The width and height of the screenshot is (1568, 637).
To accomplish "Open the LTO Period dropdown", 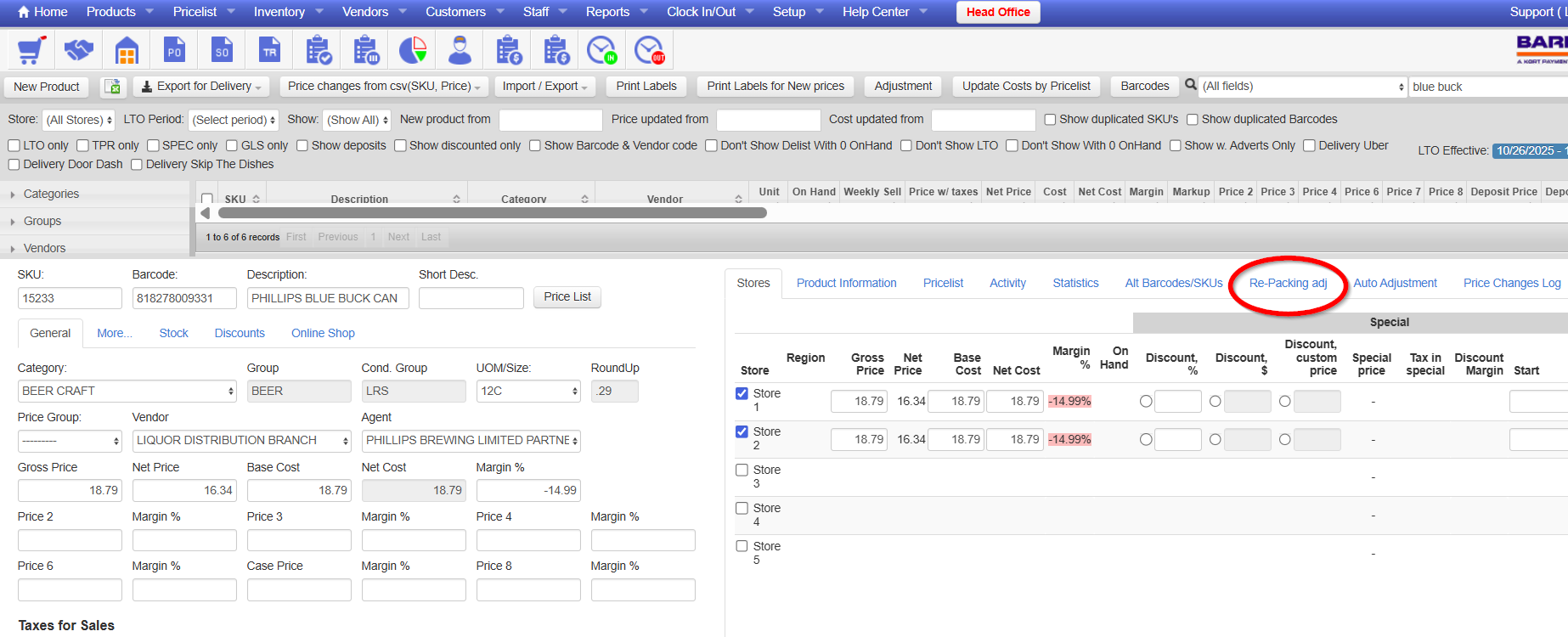I will click(x=234, y=120).
